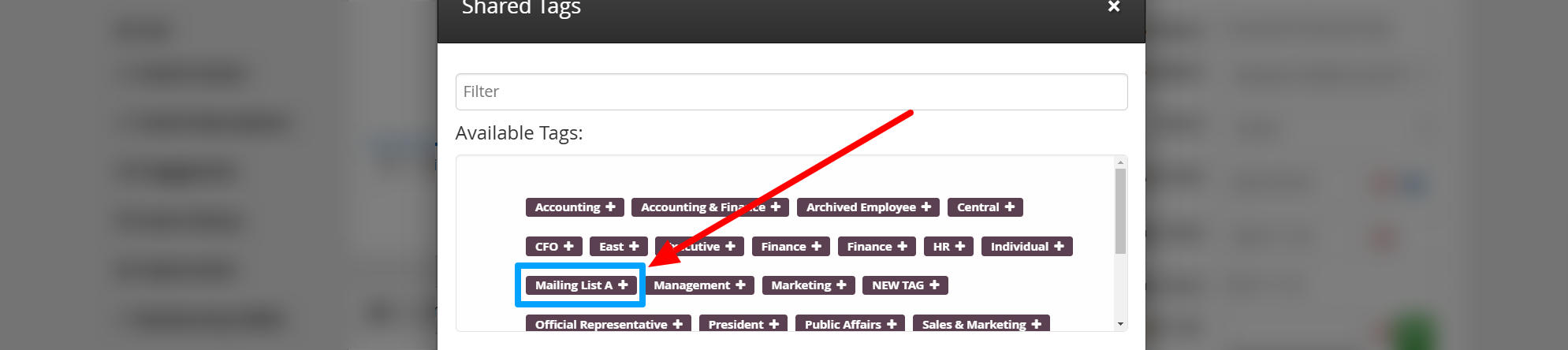Click plus icon on Mailing List A
Viewport: 1568px width, 350px height.
pos(623,285)
